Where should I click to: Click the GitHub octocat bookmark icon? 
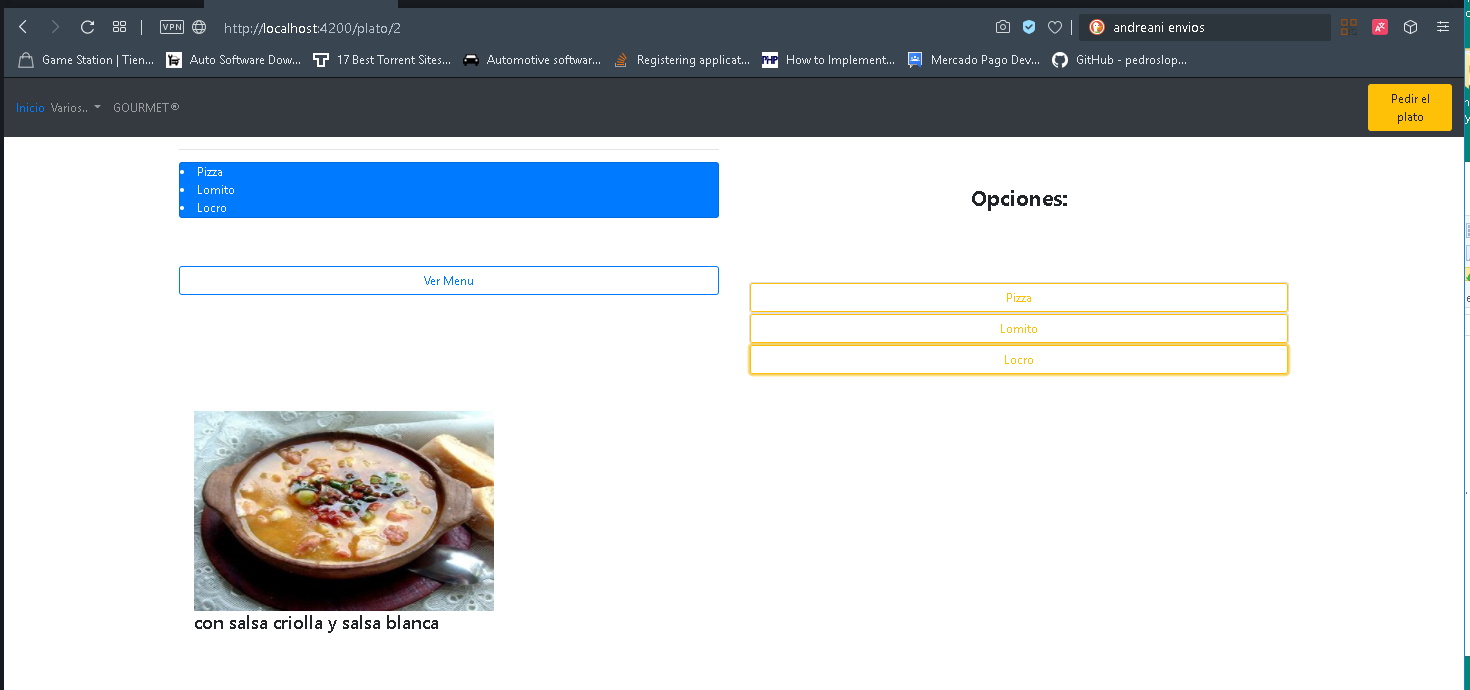[x=1060, y=60]
